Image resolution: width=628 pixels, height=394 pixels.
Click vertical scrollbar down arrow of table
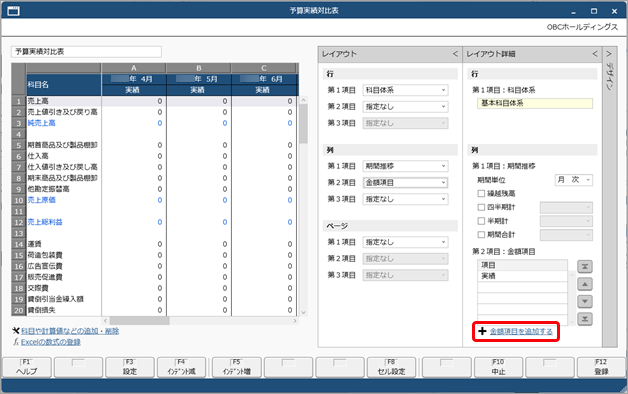click(303, 313)
